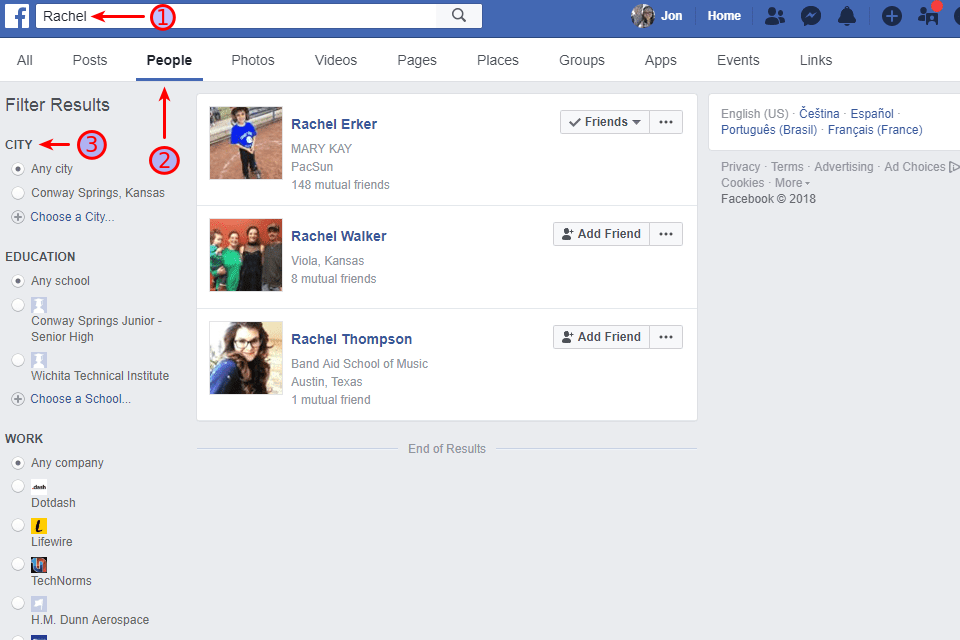Switch language to Português (Brasil)
Screen dimensions: 960x640
coord(769,130)
